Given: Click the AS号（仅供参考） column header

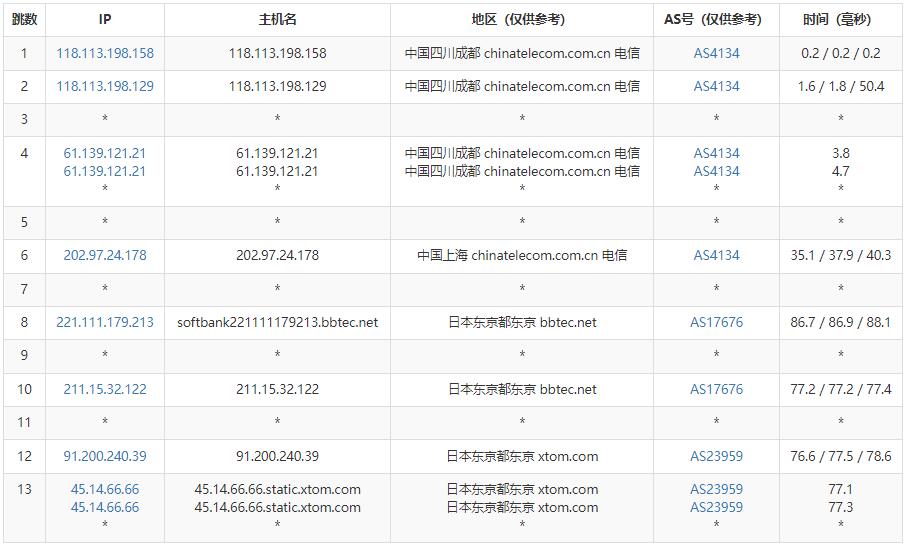Looking at the screenshot, I should (x=716, y=20).
